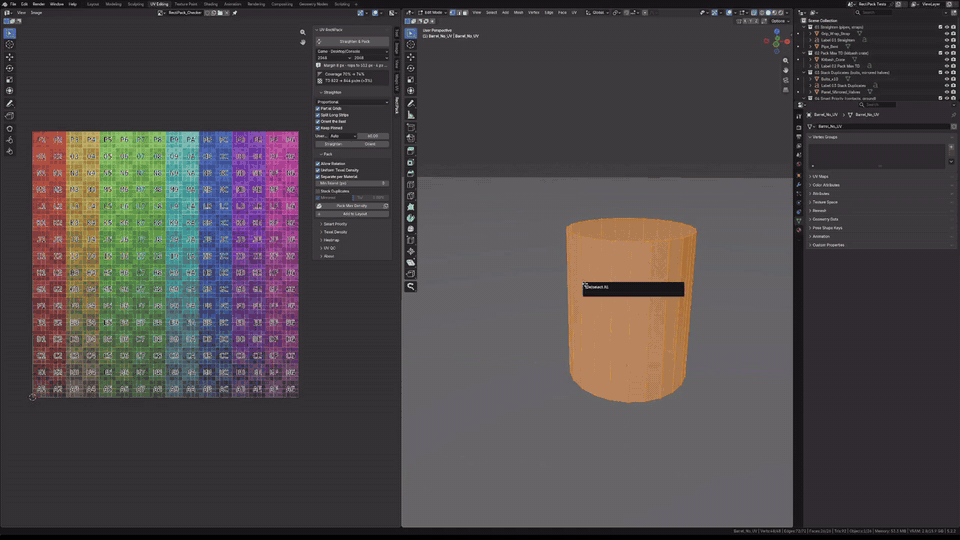Image resolution: width=960 pixels, height=540 pixels.
Task: Click the angle value field showing 60.00
Action: pyautogui.click(x=373, y=136)
